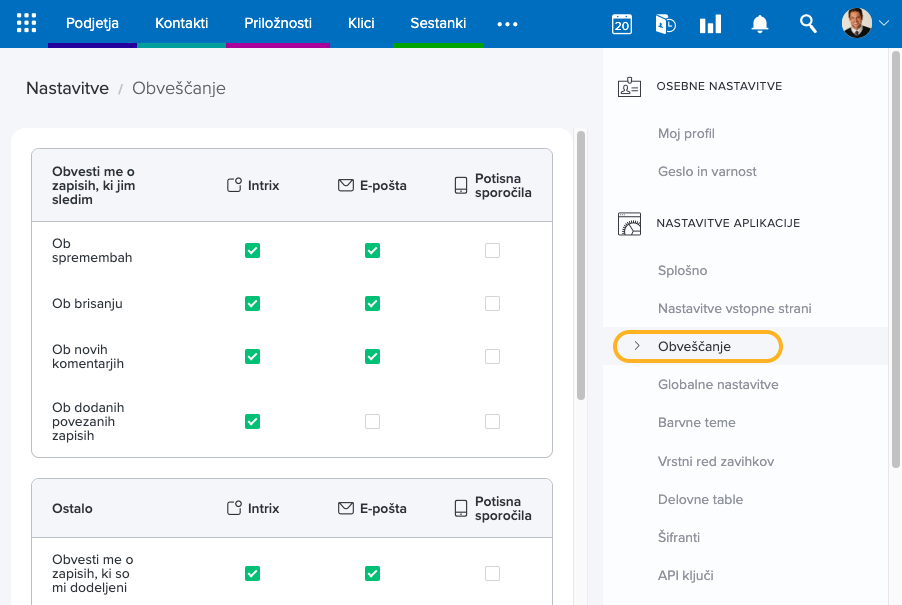Click the document clock icon in header
The height and width of the screenshot is (605, 902).
point(666,24)
